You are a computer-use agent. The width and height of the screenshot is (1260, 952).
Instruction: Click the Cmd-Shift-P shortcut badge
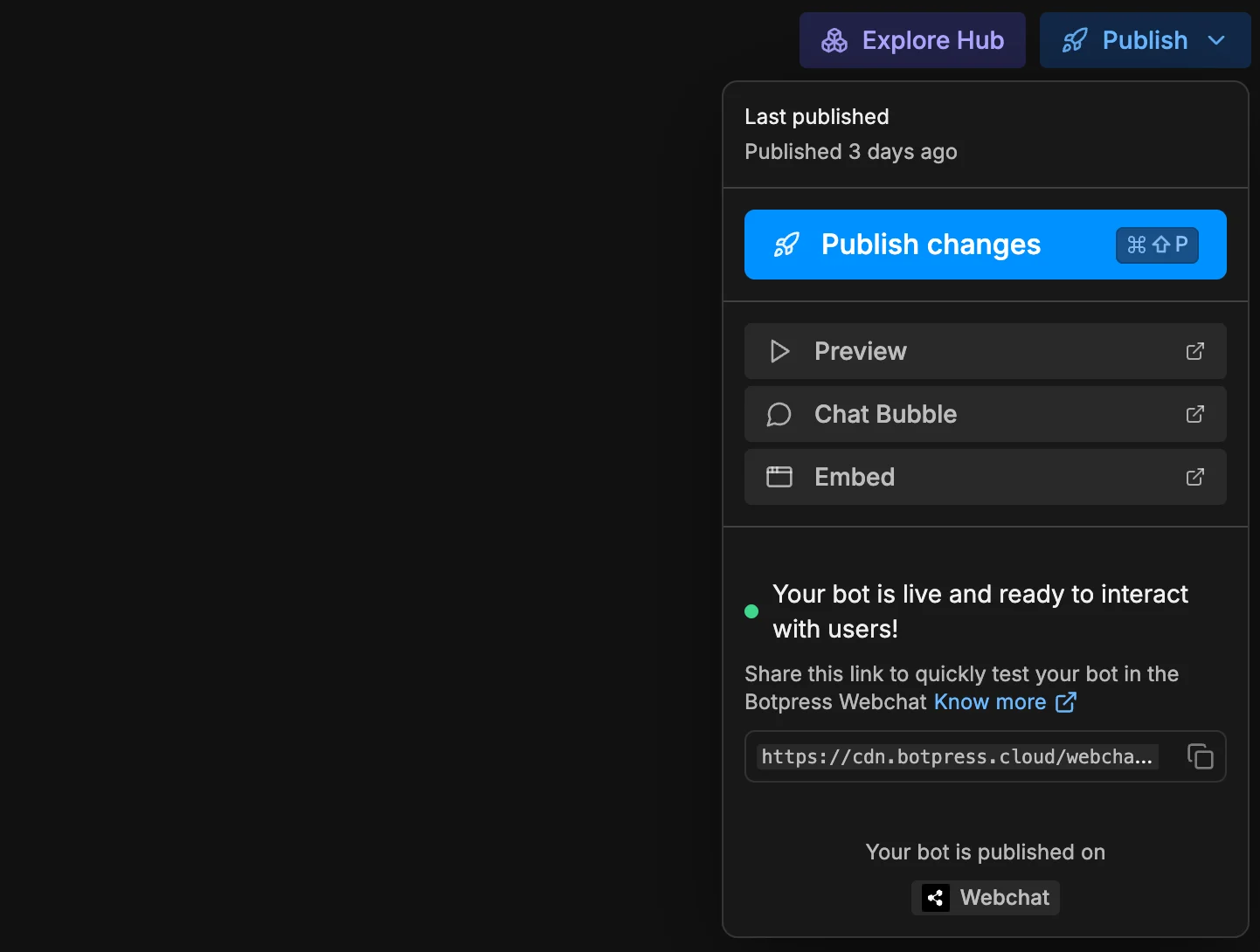[x=1157, y=245]
